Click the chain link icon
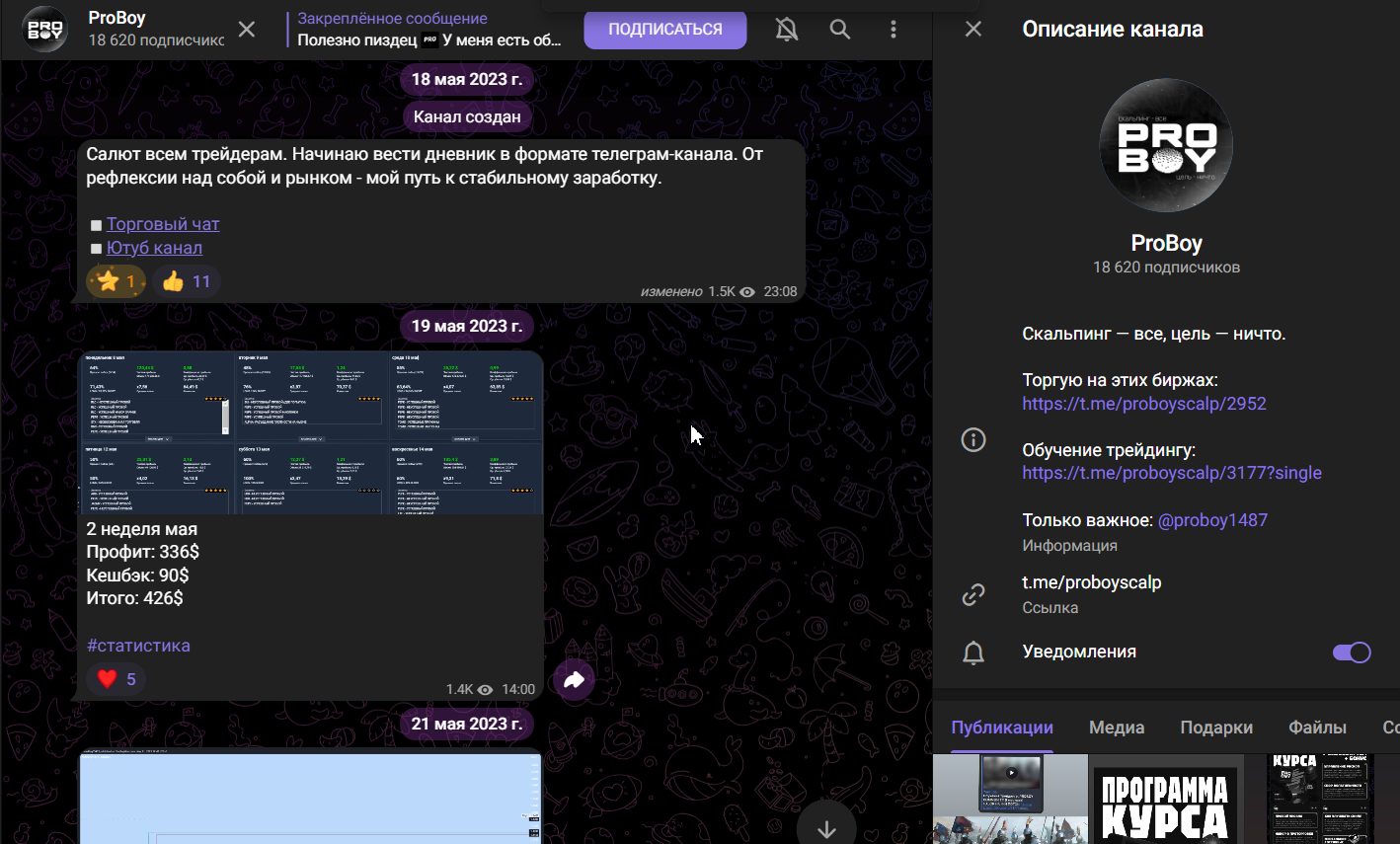 (x=973, y=594)
